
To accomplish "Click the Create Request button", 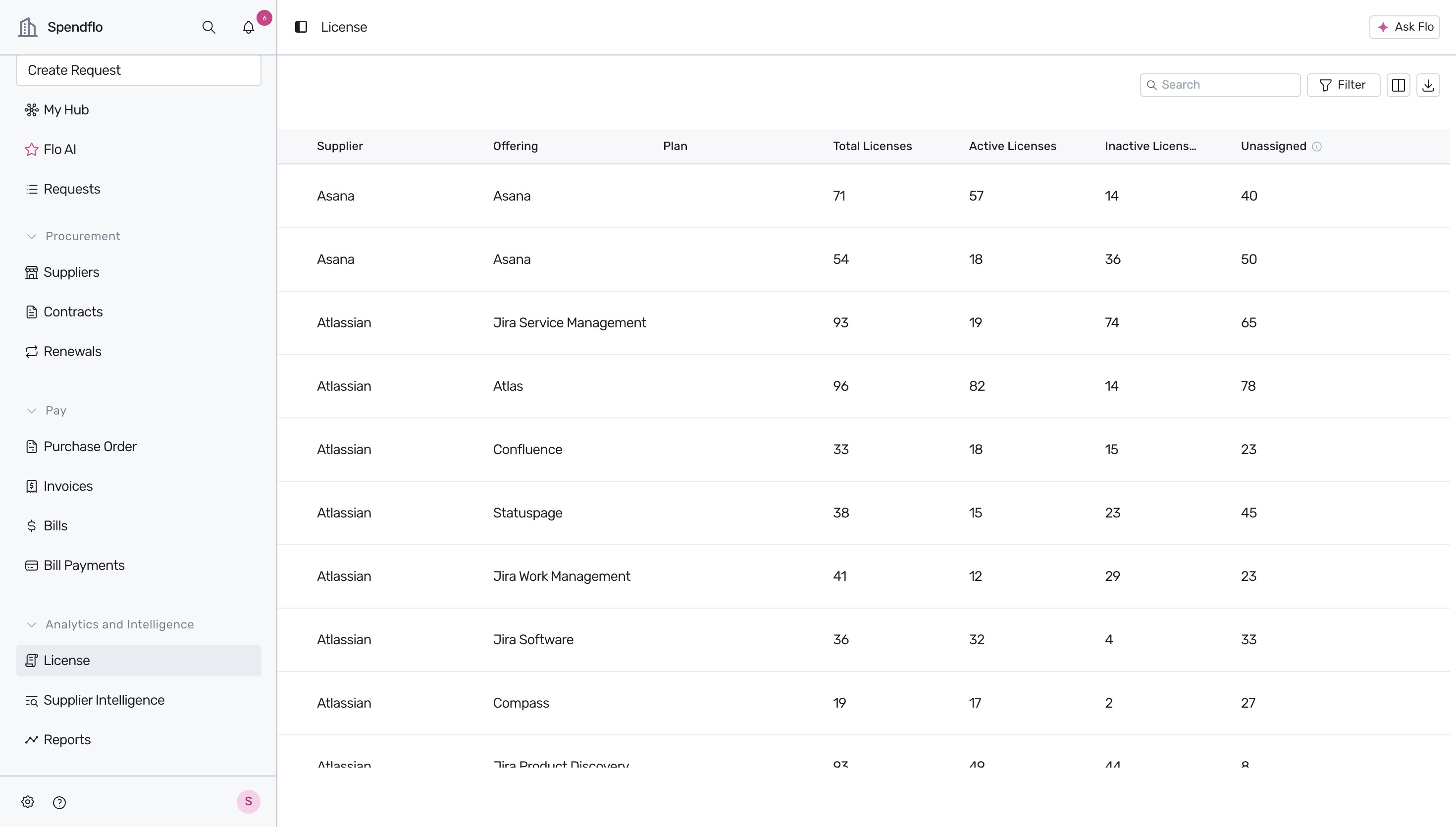I will [x=139, y=70].
